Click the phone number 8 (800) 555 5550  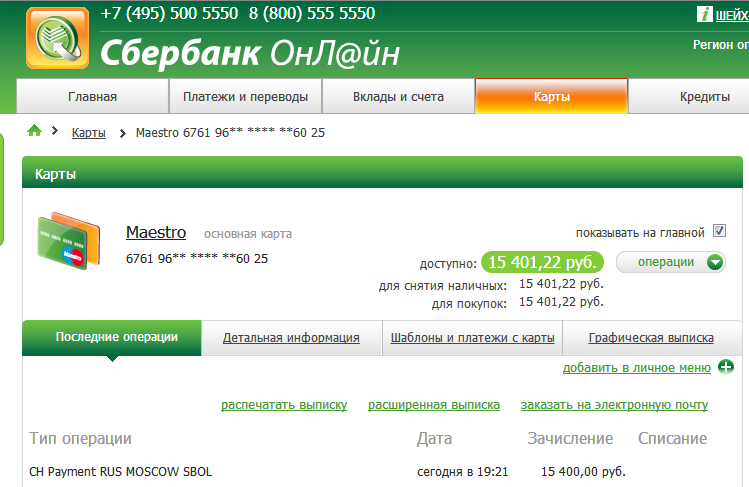(312, 13)
